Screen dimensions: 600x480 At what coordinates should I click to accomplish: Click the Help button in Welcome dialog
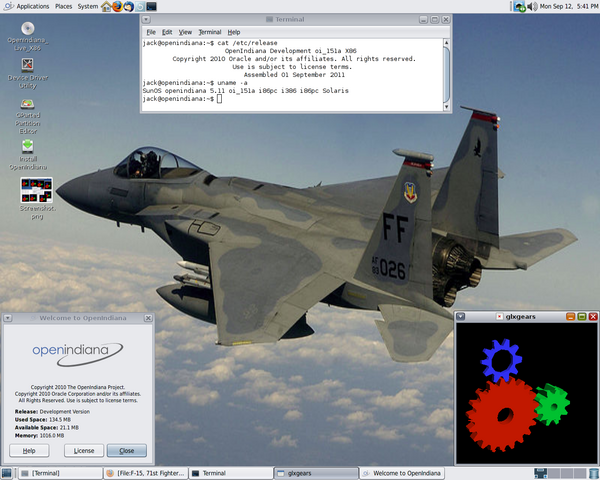pyautogui.click(x=29, y=451)
